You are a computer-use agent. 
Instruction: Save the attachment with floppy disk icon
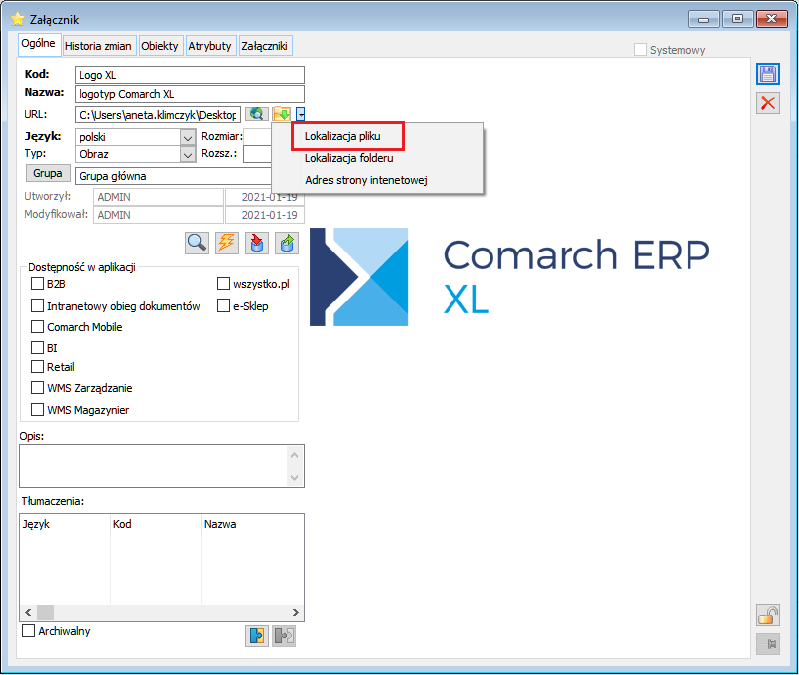[767, 74]
